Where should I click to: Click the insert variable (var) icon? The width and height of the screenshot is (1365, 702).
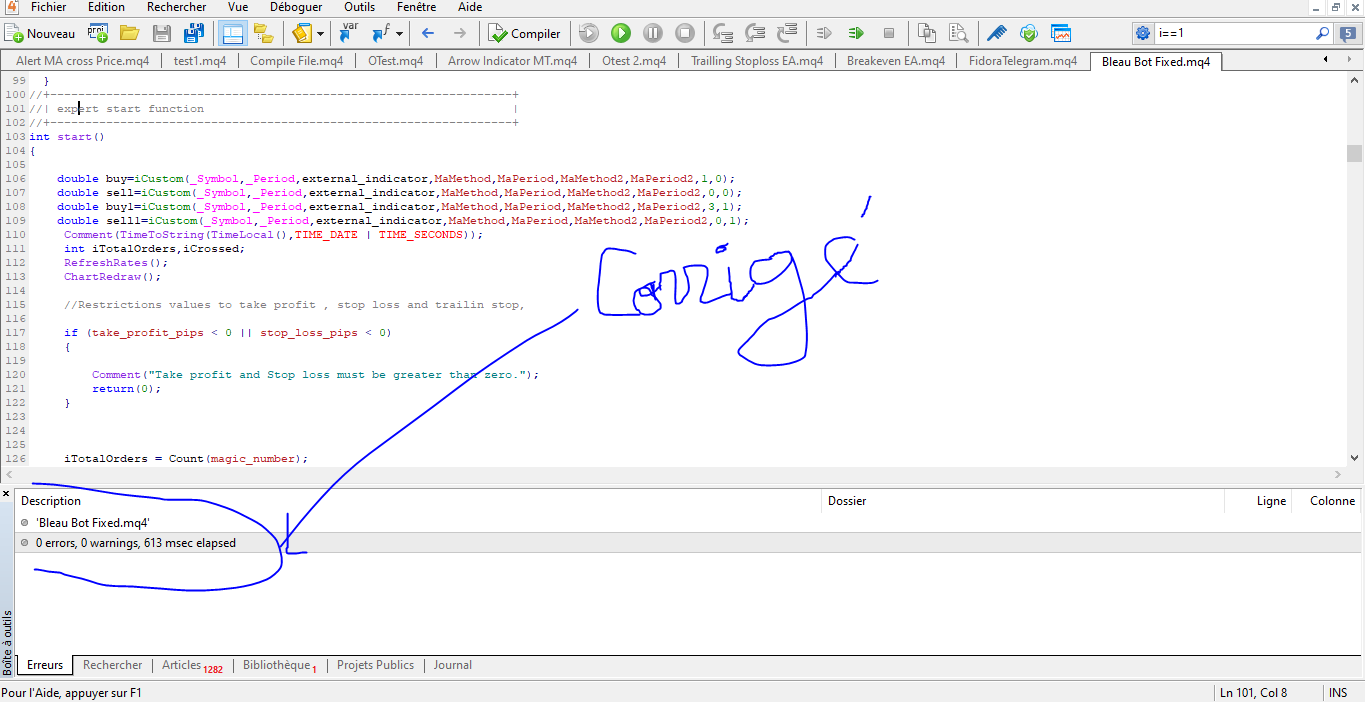[x=348, y=33]
